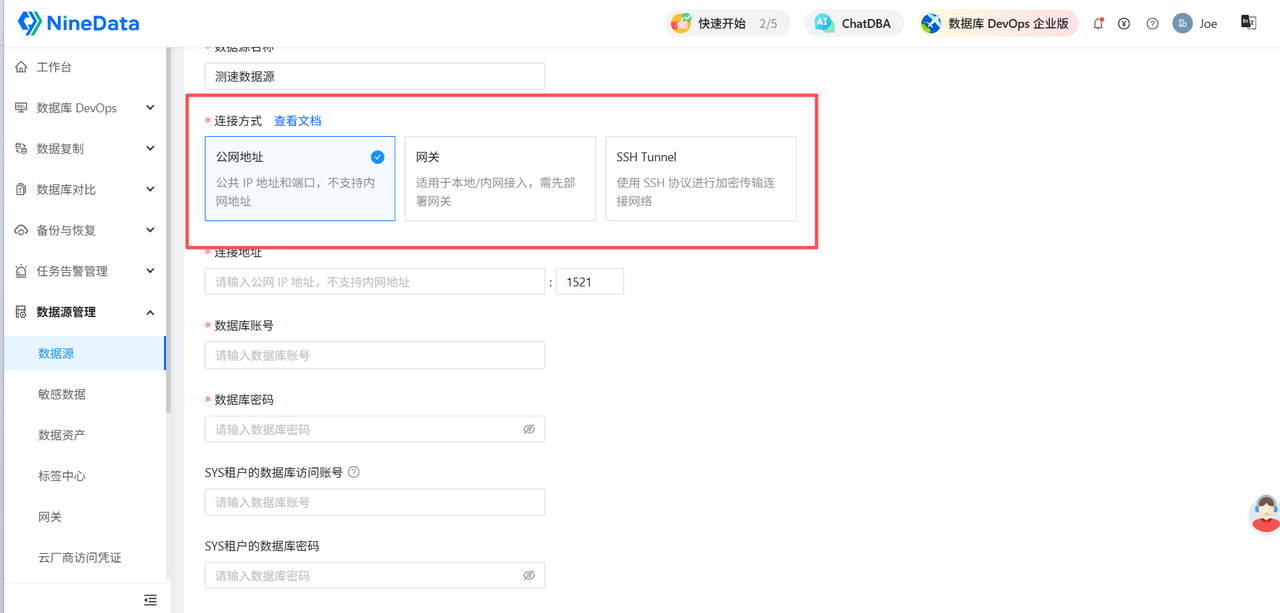
Task: Click the port field showing 1521
Action: (x=590, y=282)
